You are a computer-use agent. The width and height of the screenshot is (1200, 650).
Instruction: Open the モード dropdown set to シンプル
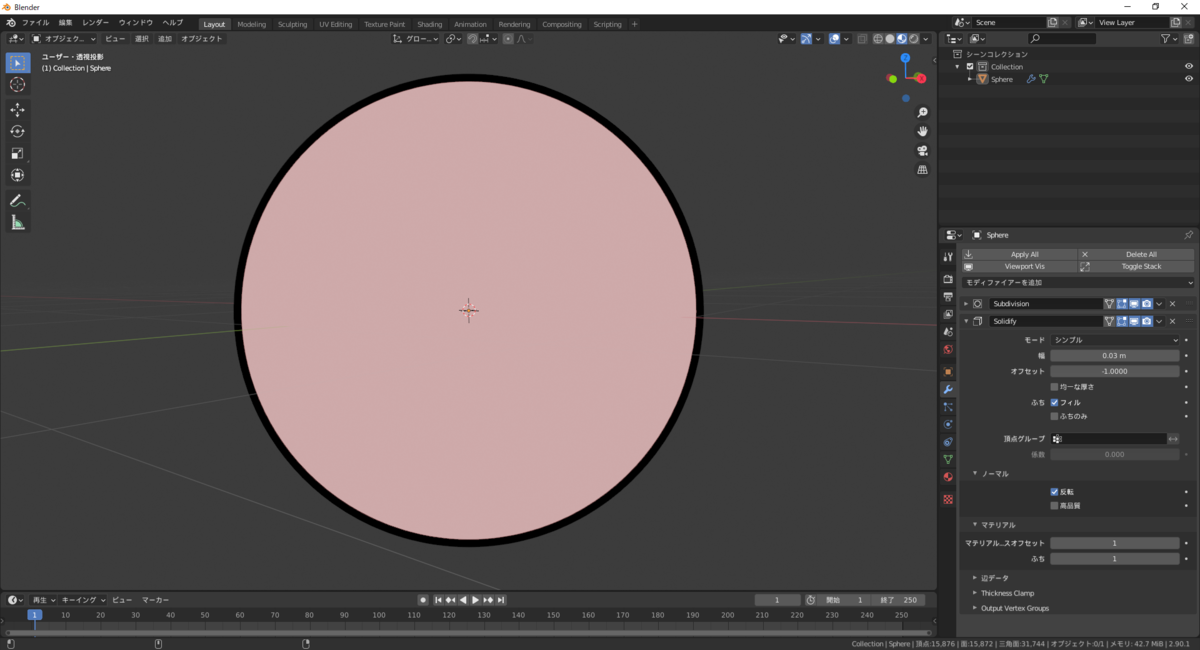point(1115,340)
